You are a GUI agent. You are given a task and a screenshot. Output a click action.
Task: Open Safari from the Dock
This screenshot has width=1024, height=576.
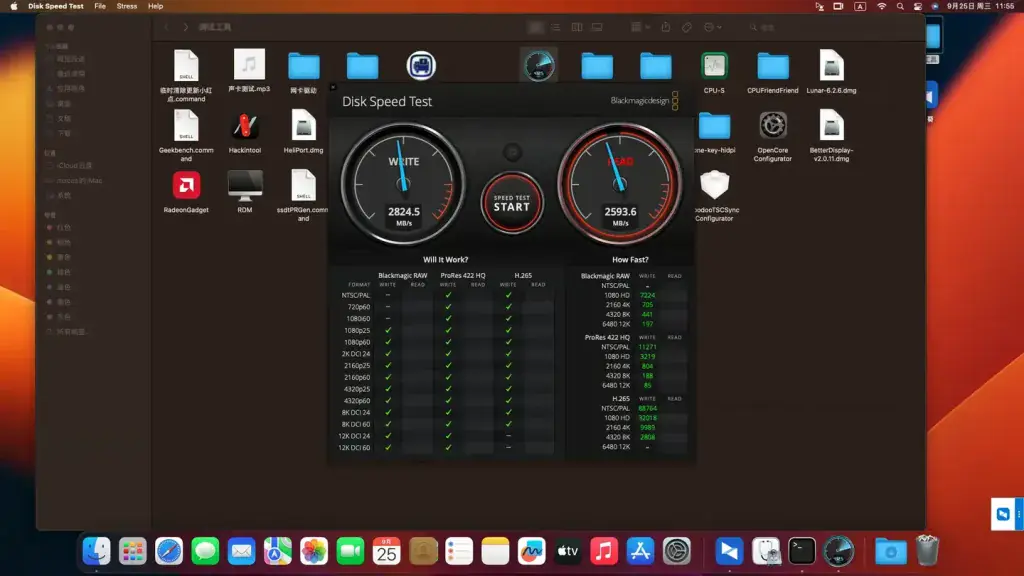point(169,551)
